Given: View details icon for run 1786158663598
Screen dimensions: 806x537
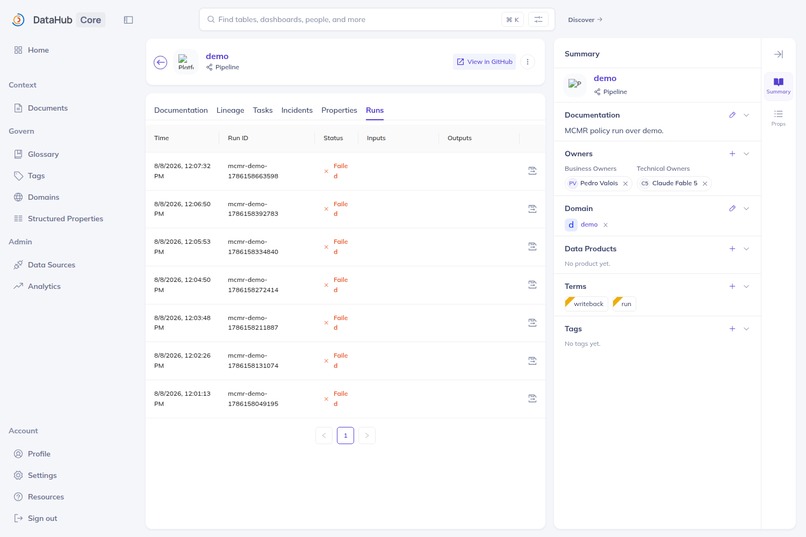Looking at the screenshot, I should click(532, 171).
